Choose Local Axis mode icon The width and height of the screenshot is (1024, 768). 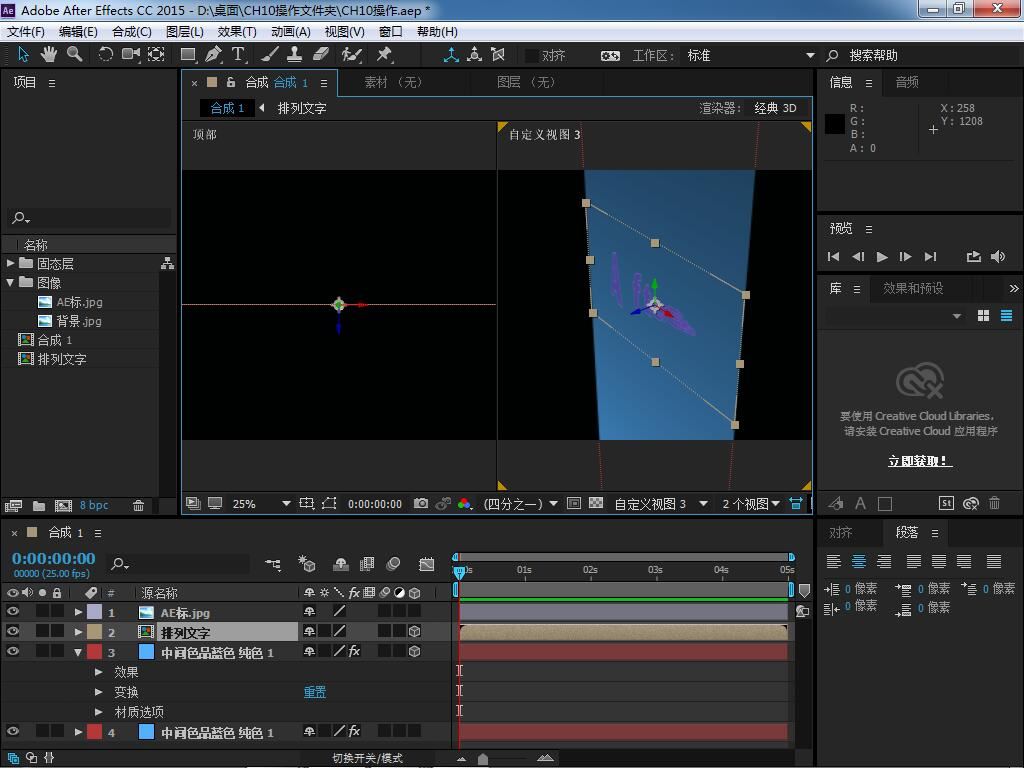coord(451,55)
